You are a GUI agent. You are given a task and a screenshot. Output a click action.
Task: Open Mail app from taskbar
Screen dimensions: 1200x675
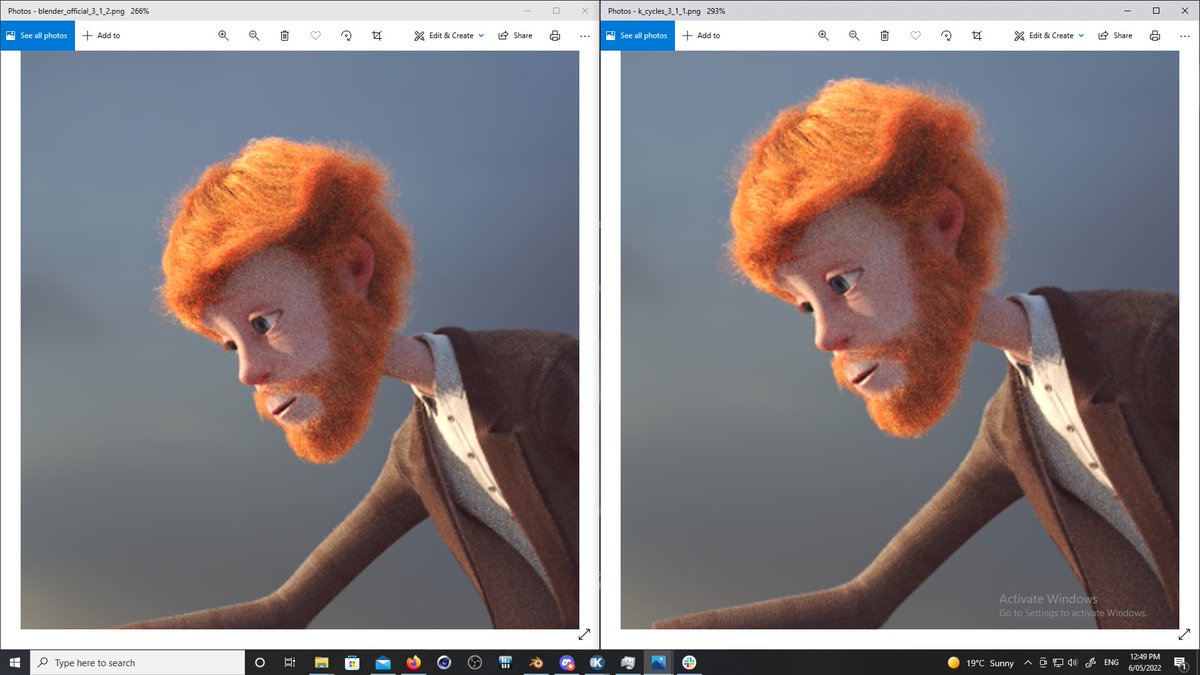(x=383, y=662)
